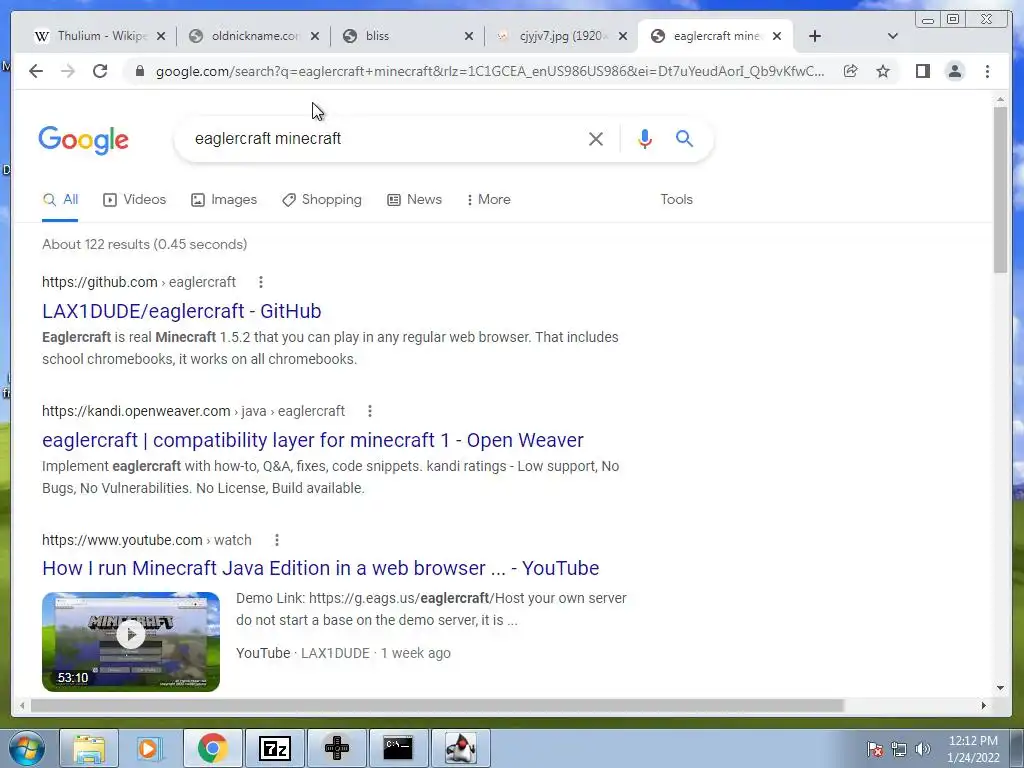Screen dimensions: 1024x768
Task: Open the Chrome profile avatar
Action: (x=955, y=71)
